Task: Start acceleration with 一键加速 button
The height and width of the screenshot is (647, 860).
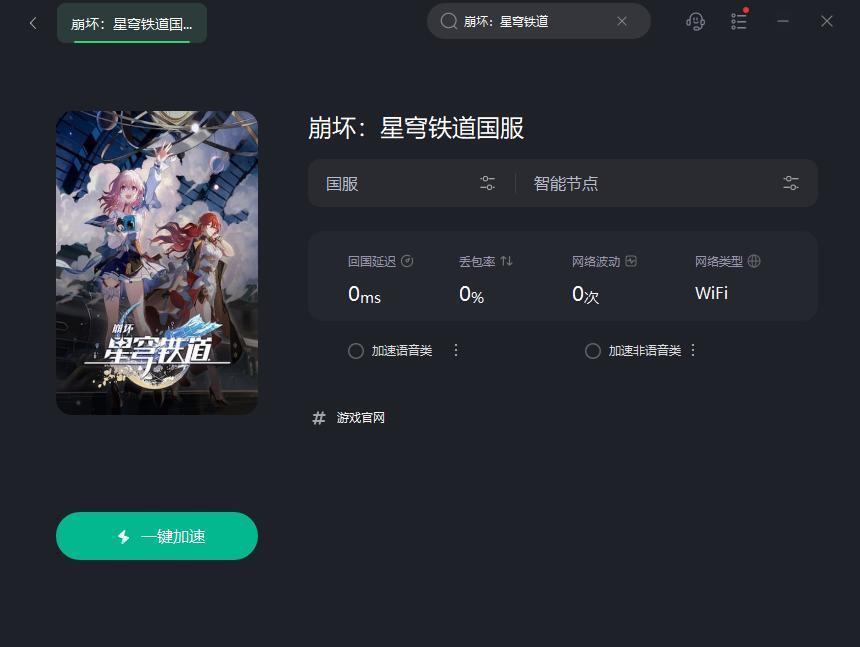Action: pos(157,536)
